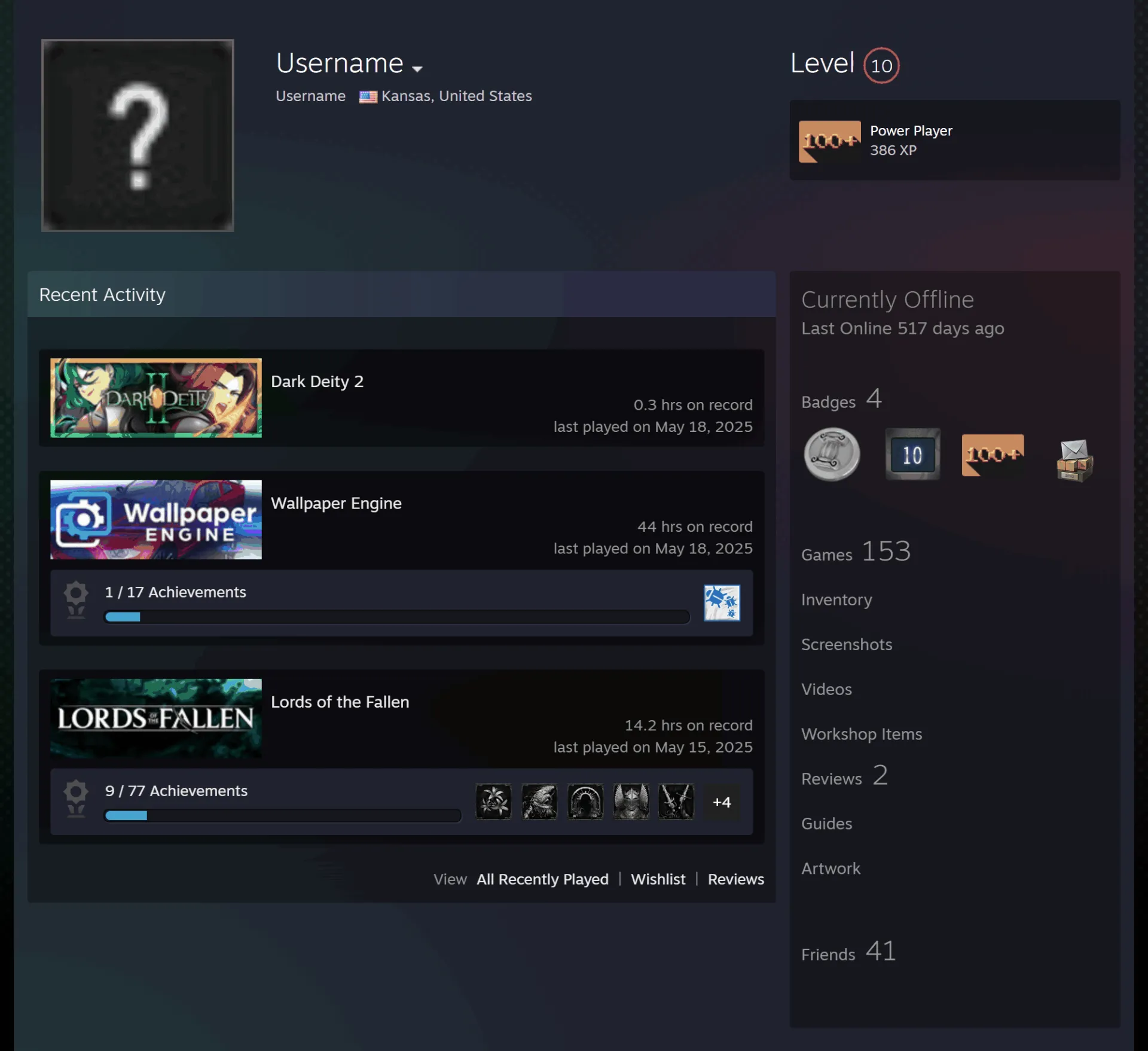Open Wallpaper Engine game banner
The image size is (1148, 1051).
pyautogui.click(x=156, y=520)
